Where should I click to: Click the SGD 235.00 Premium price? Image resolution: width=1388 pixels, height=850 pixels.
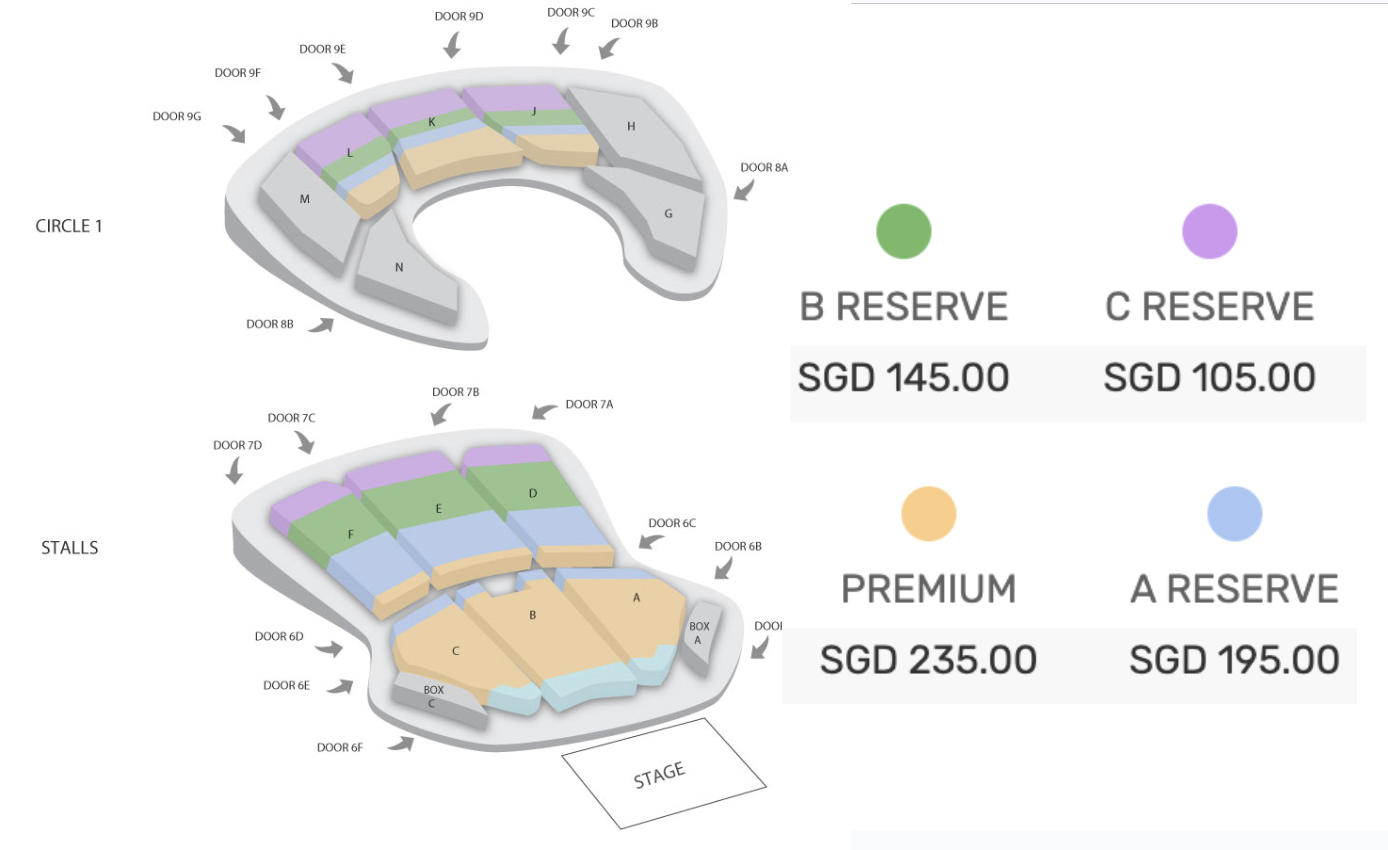coord(927,660)
